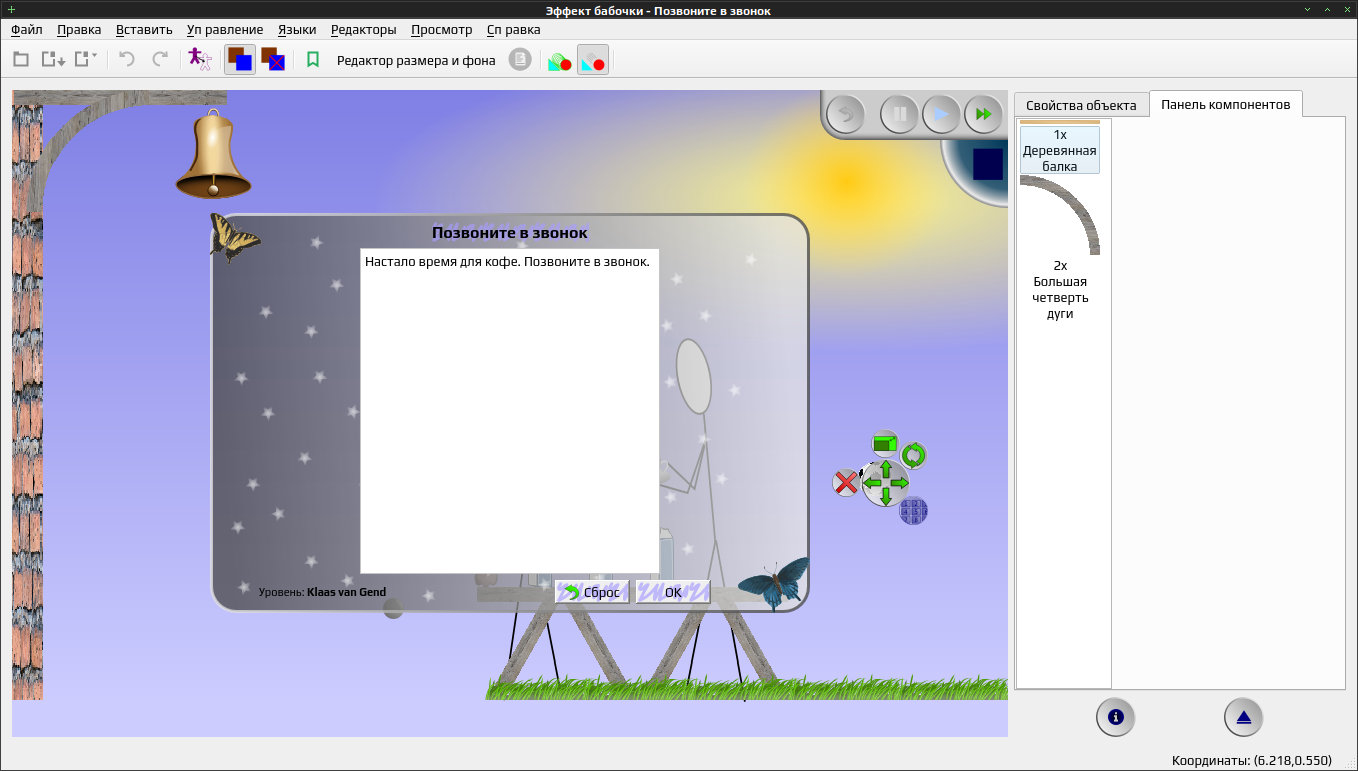This screenshot has height=771, width=1358.
Task: Toggle brown-blue draw collision toolbar button
Action: point(239,60)
